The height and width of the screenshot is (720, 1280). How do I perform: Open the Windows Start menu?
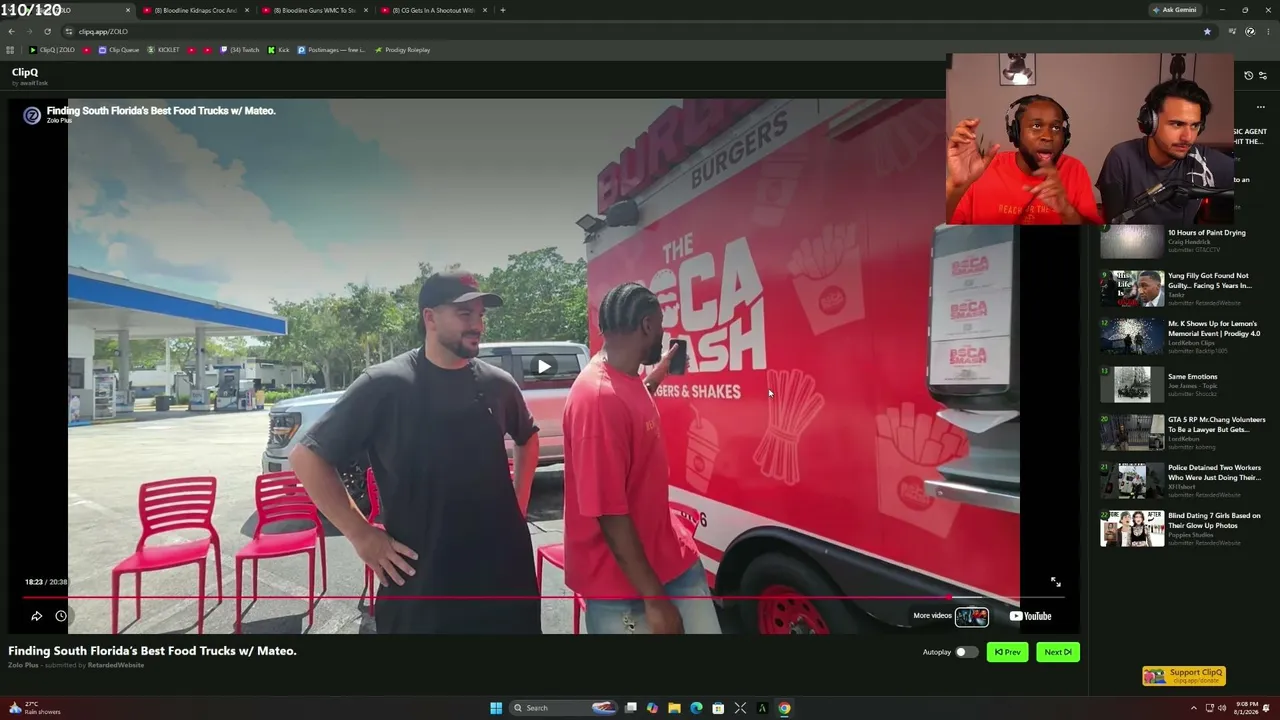click(x=496, y=708)
